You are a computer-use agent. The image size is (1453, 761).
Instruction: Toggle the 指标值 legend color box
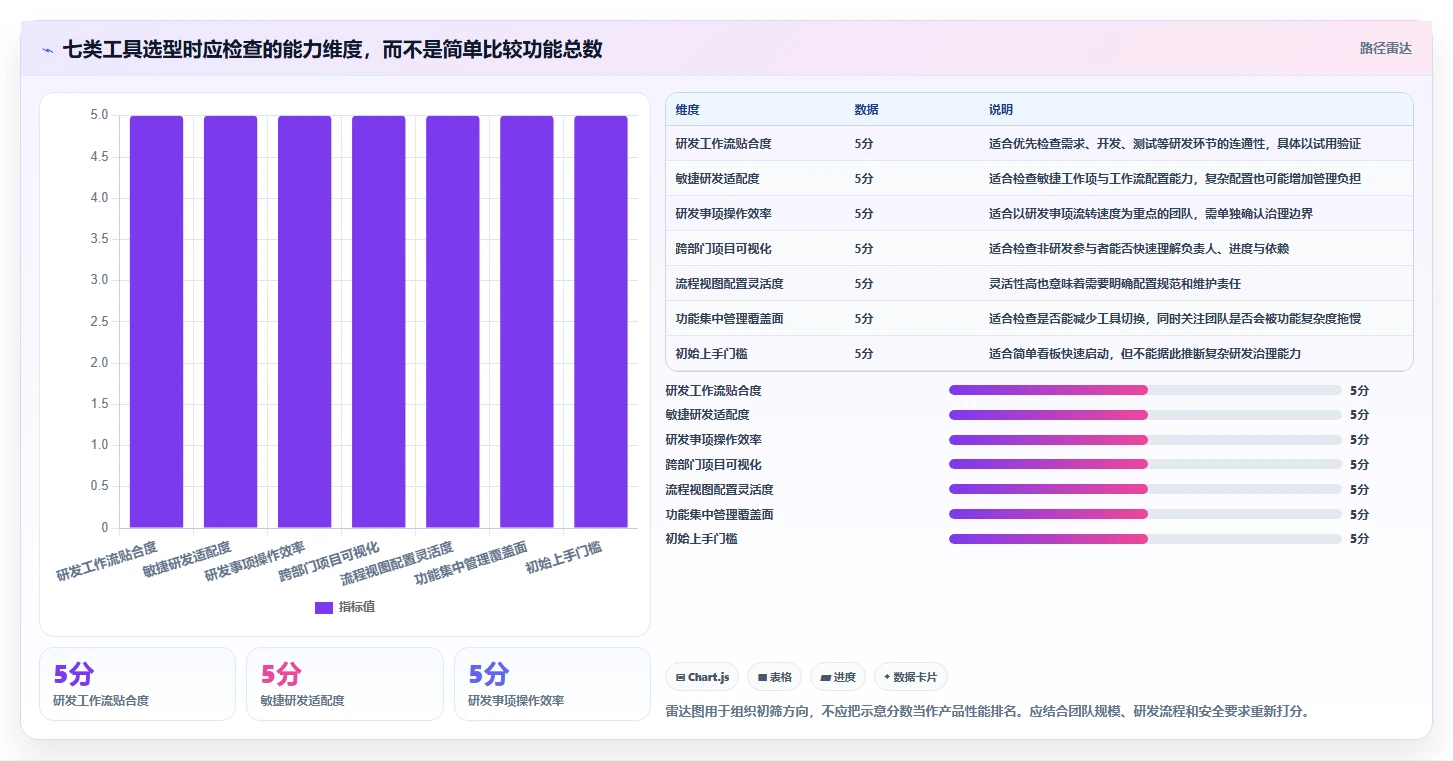[x=323, y=607]
